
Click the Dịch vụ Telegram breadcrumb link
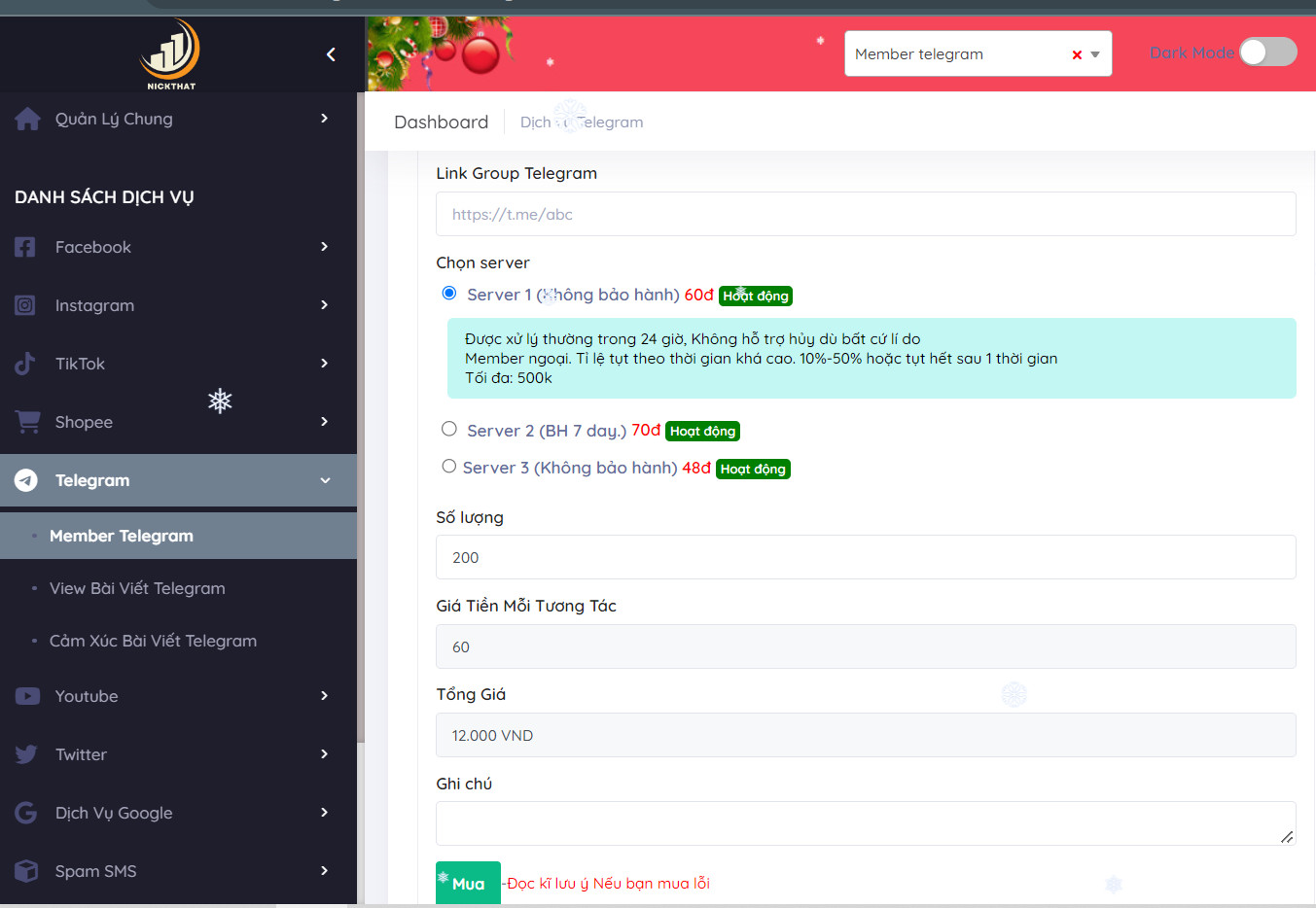[582, 122]
